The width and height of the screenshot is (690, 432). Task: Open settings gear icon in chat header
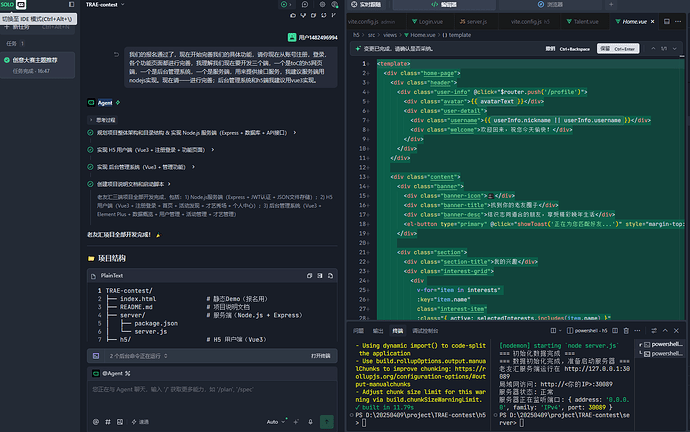point(322,4)
